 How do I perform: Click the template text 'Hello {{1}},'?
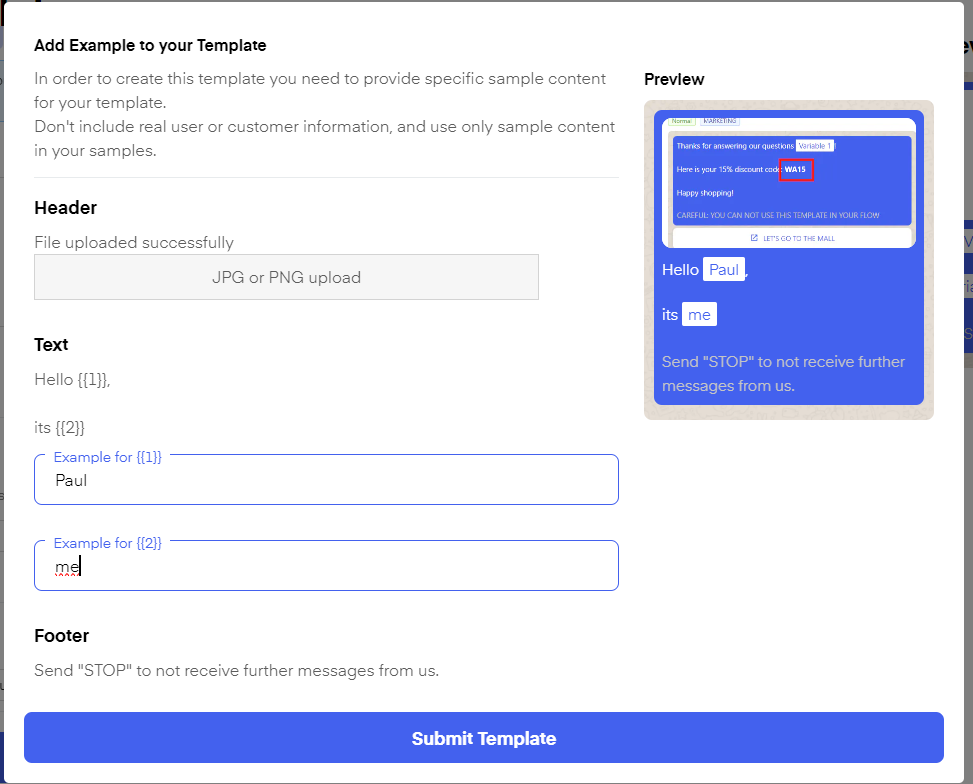72,380
